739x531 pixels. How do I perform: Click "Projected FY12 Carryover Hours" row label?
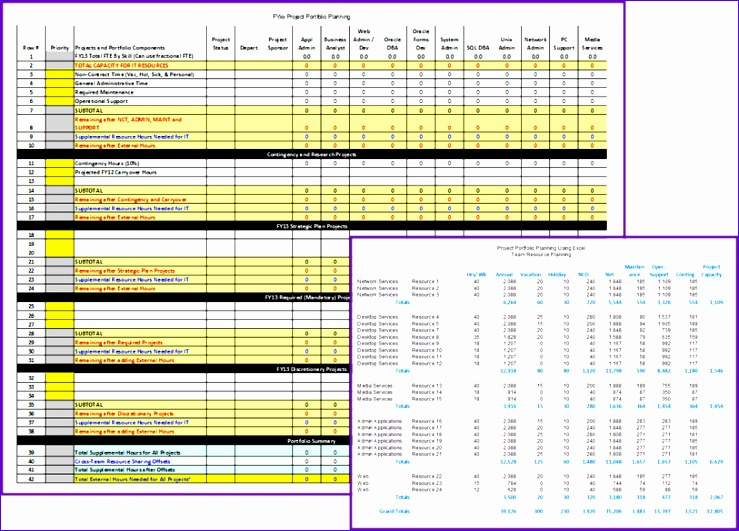116,172
